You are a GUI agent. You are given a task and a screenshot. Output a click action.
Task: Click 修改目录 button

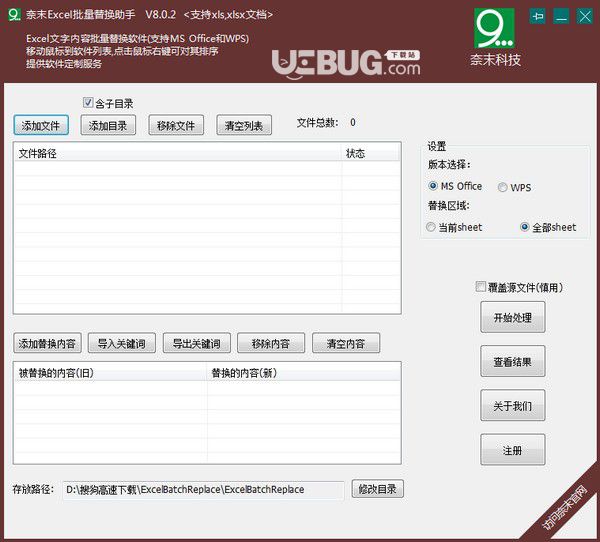[378, 489]
